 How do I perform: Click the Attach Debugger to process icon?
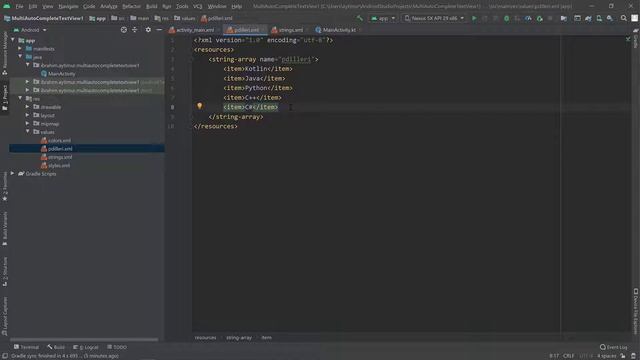pyautogui.click(x=540, y=18)
